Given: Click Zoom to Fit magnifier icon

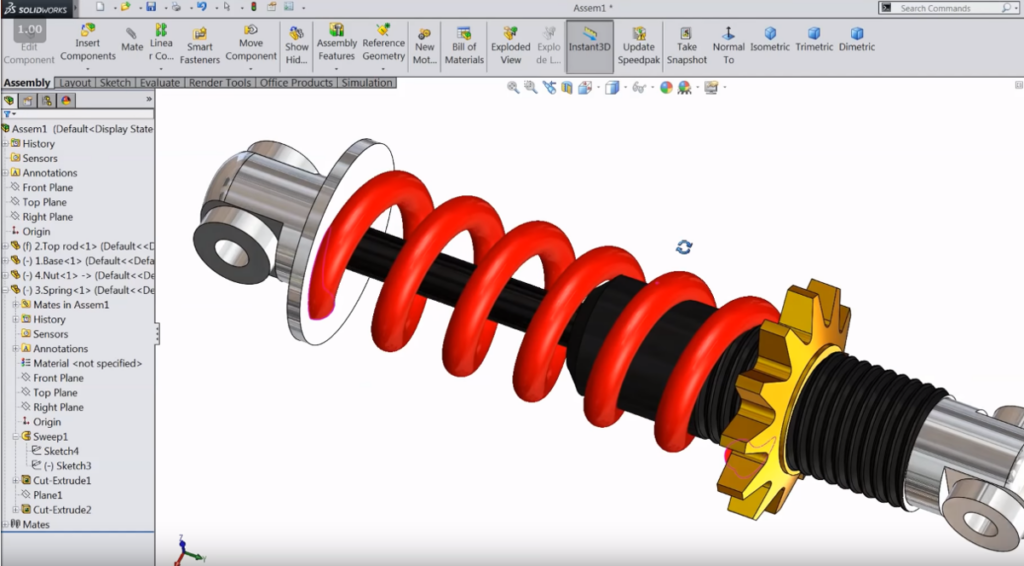Looking at the screenshot, I should (513, 87).
